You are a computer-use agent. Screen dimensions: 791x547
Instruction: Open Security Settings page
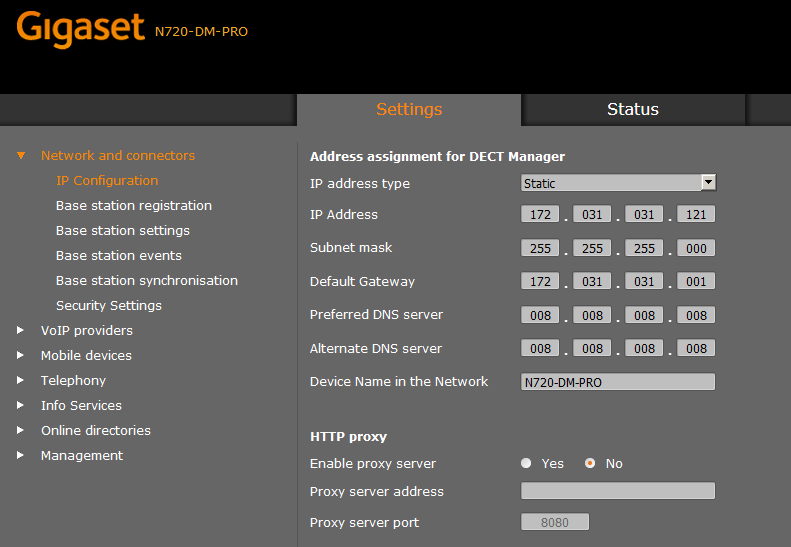click(x=109, y=305)
